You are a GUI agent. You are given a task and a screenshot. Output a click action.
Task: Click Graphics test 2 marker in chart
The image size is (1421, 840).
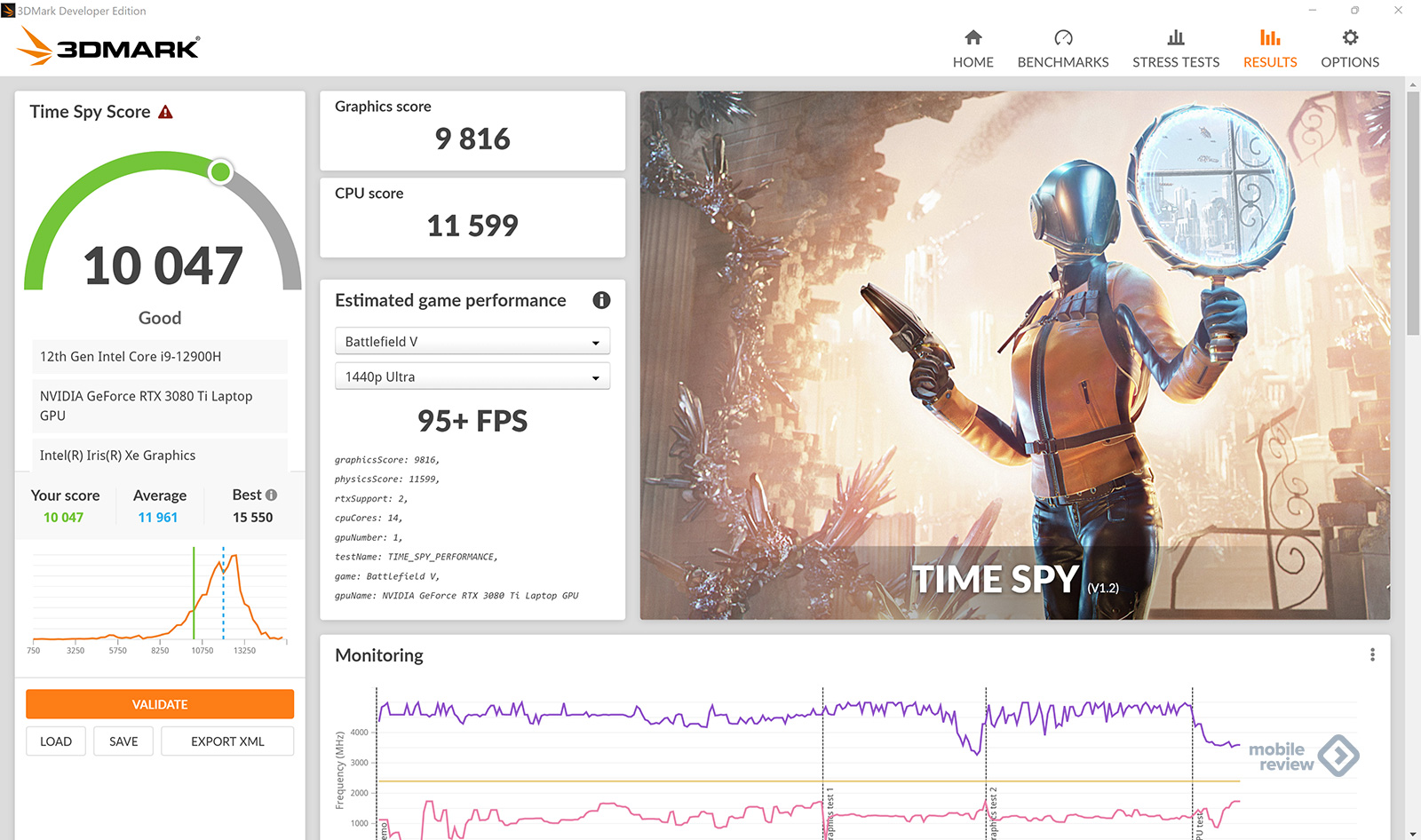993,812
